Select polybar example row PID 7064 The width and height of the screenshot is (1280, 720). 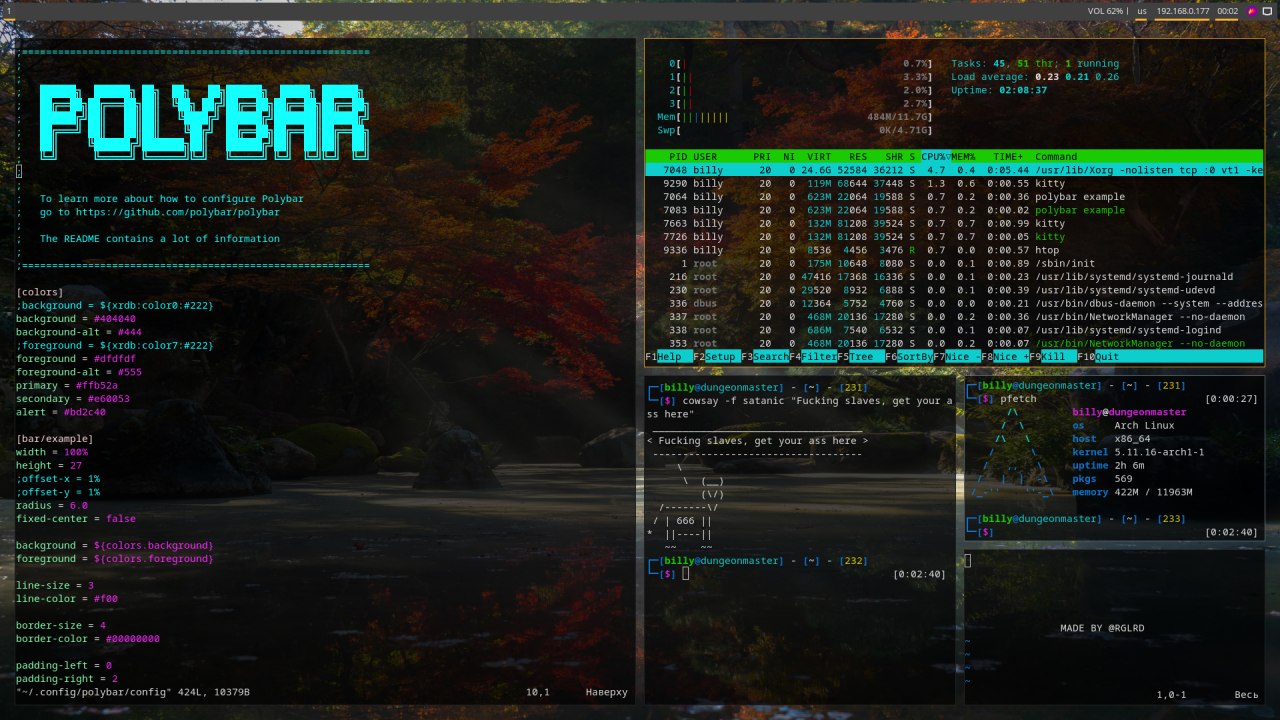954,197
